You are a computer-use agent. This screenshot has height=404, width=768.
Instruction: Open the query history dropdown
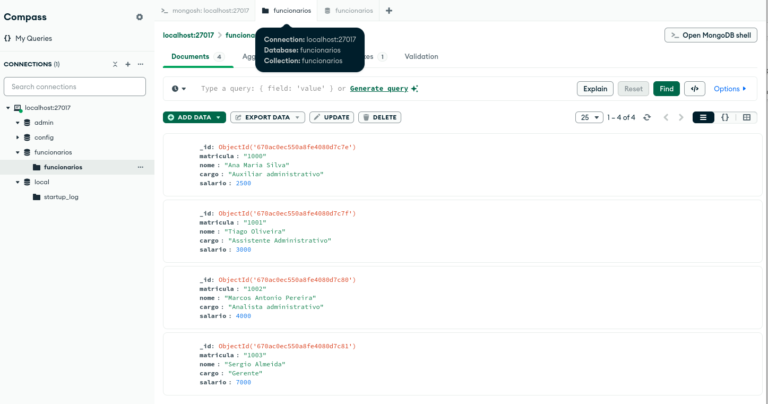pyautogui.click(x=179, y=88)
